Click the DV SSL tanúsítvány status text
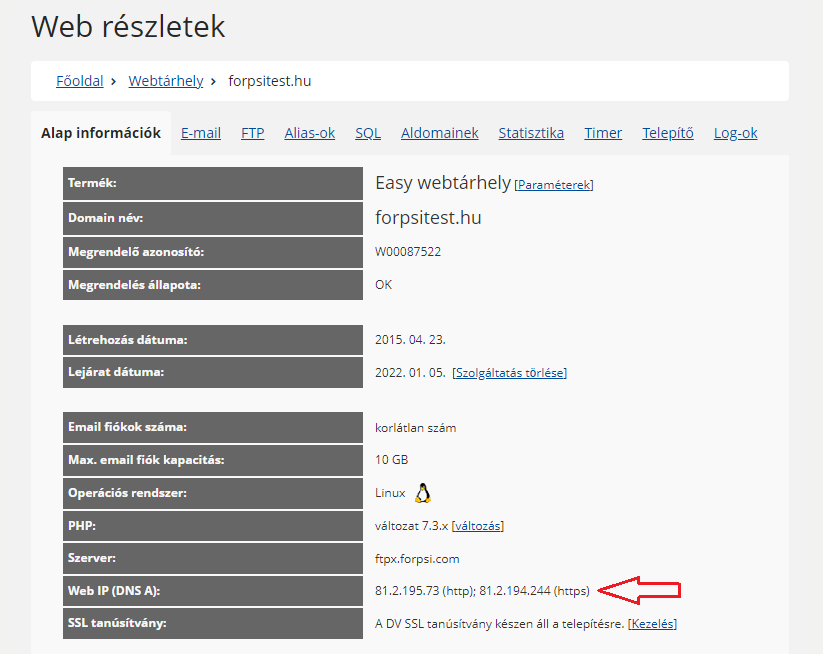The image size is (823, 654). click(500, 624)
